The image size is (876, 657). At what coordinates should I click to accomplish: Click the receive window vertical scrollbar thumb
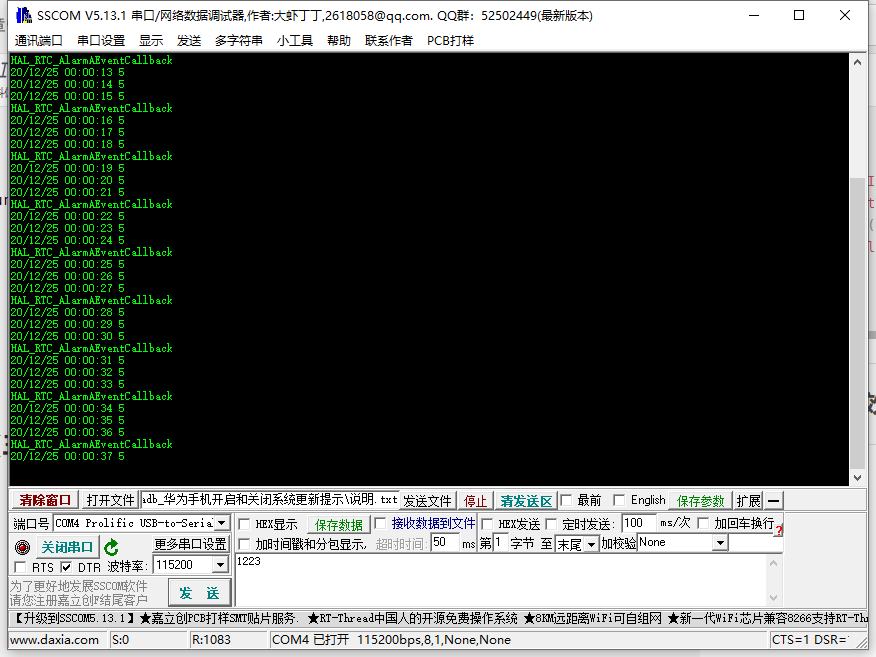point(857,323)
